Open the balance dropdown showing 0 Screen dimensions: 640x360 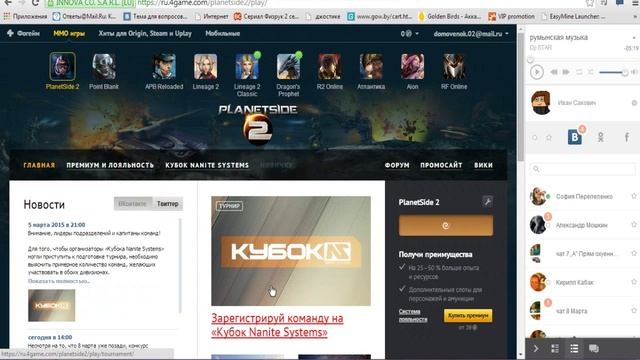[409, 33]
